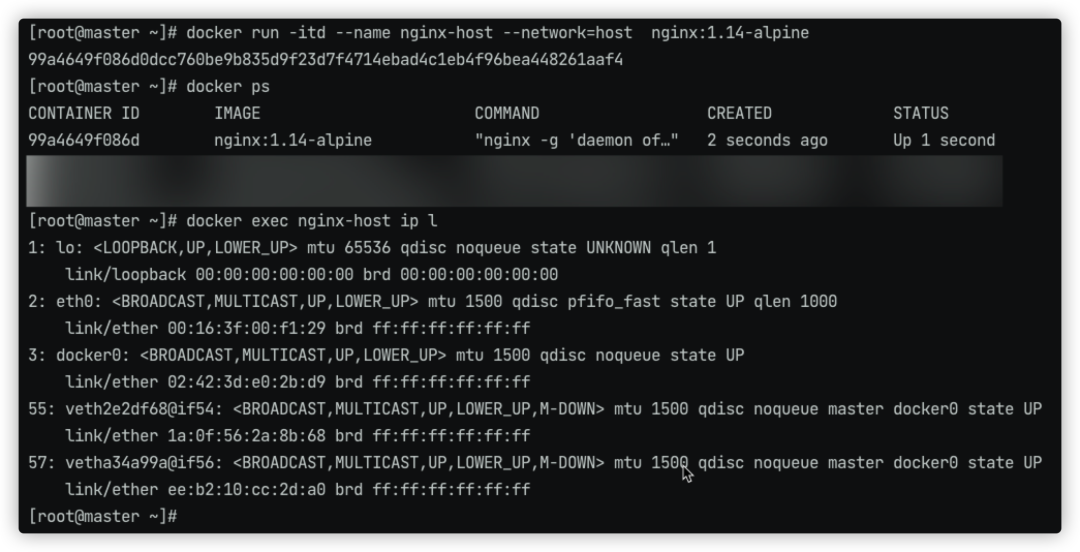The width and height of the screenshot is (1080, 552).
Task: Click the IMAGE column header
Action: (x=237, y=114)
